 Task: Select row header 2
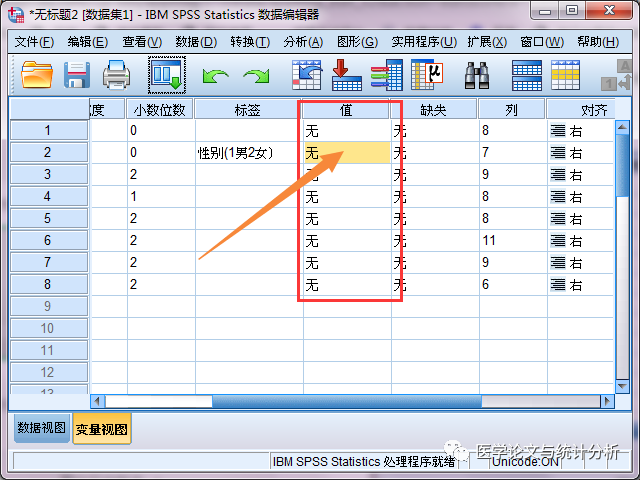49,153
